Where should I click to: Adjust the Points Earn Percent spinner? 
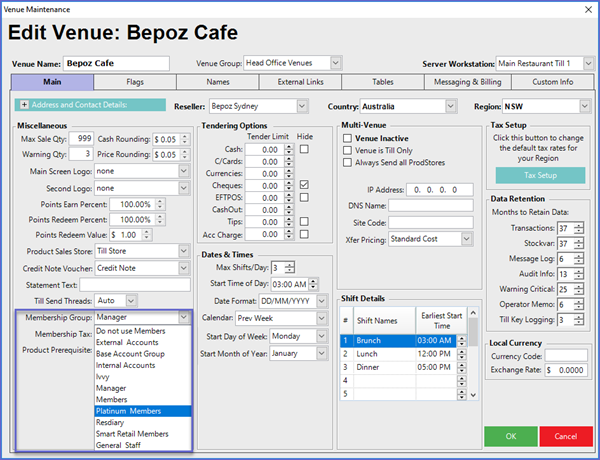pos(160,204)
